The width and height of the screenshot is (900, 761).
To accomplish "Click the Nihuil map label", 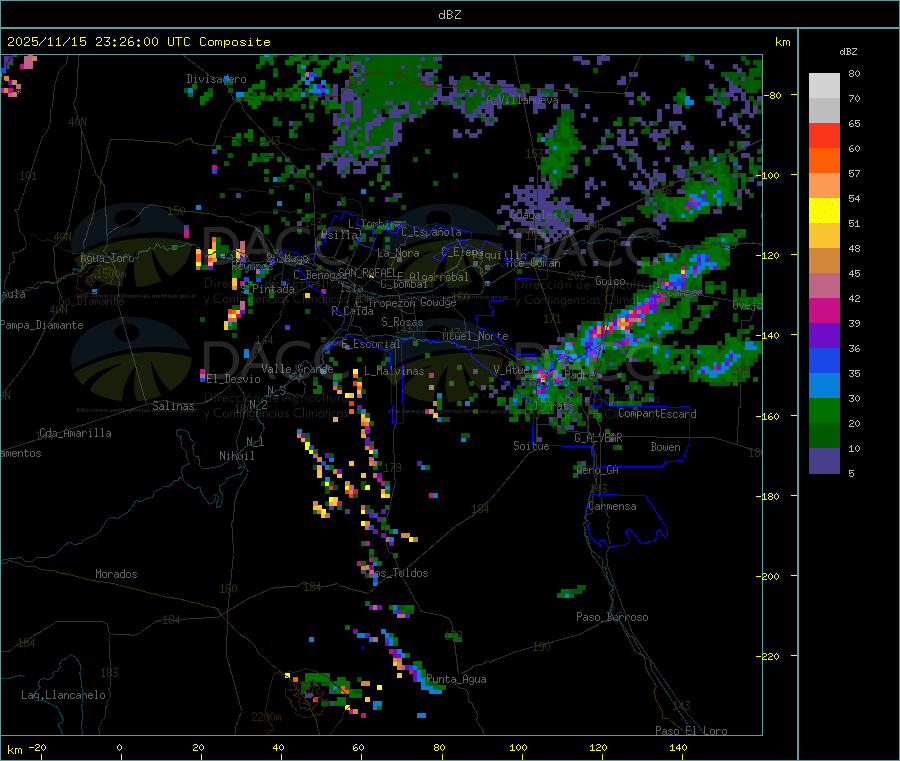I will 236,456.
